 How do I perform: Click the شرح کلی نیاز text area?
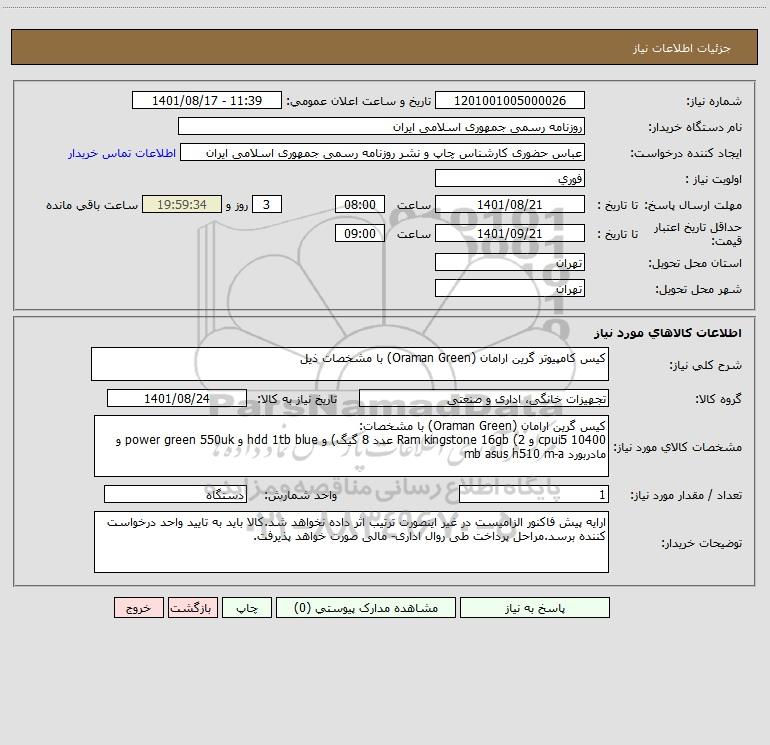[x=350, y=364]
